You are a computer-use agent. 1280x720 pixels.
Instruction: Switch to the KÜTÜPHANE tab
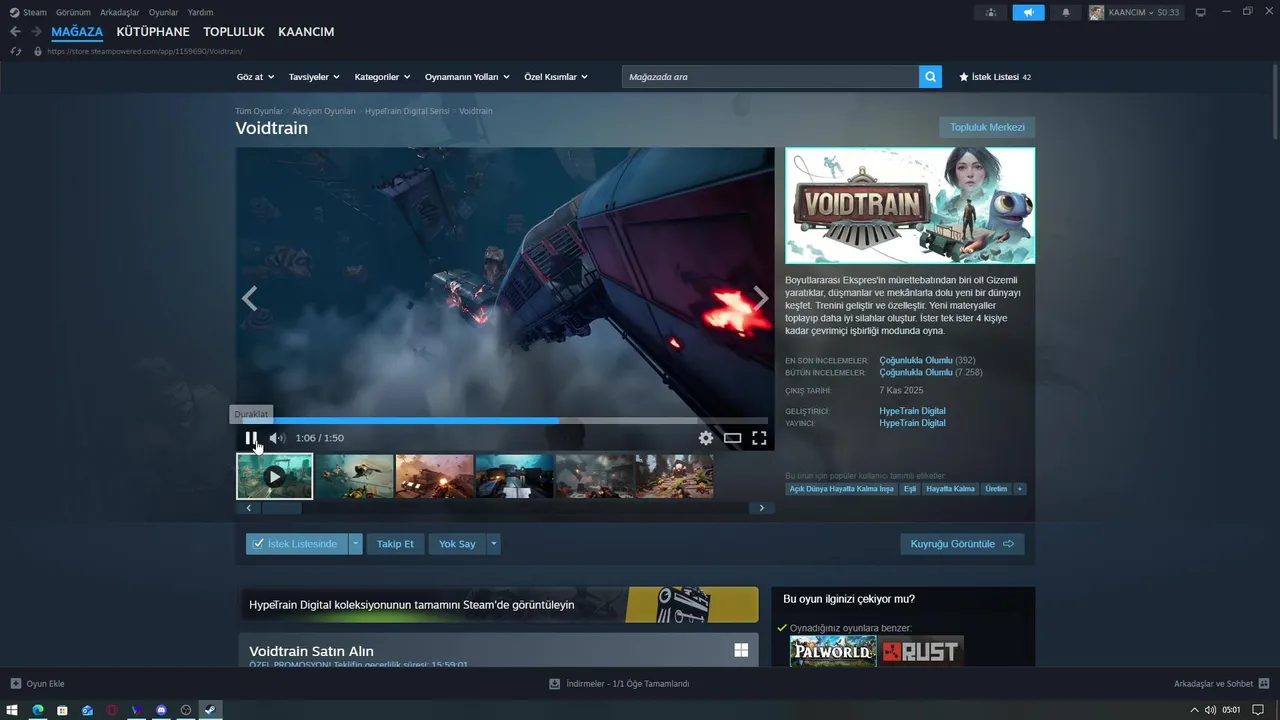click(x=153, y=32)
